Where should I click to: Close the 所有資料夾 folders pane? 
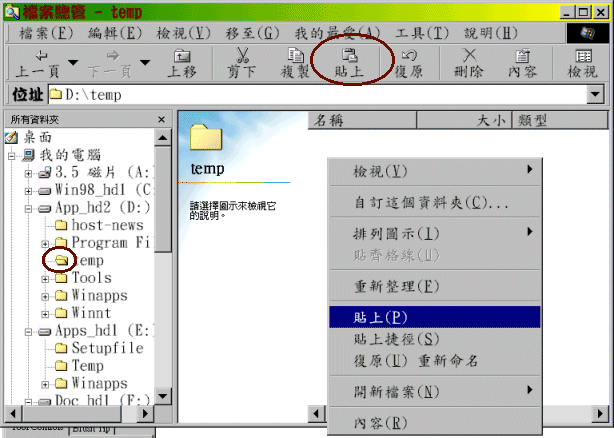click(x=163, y=120)
